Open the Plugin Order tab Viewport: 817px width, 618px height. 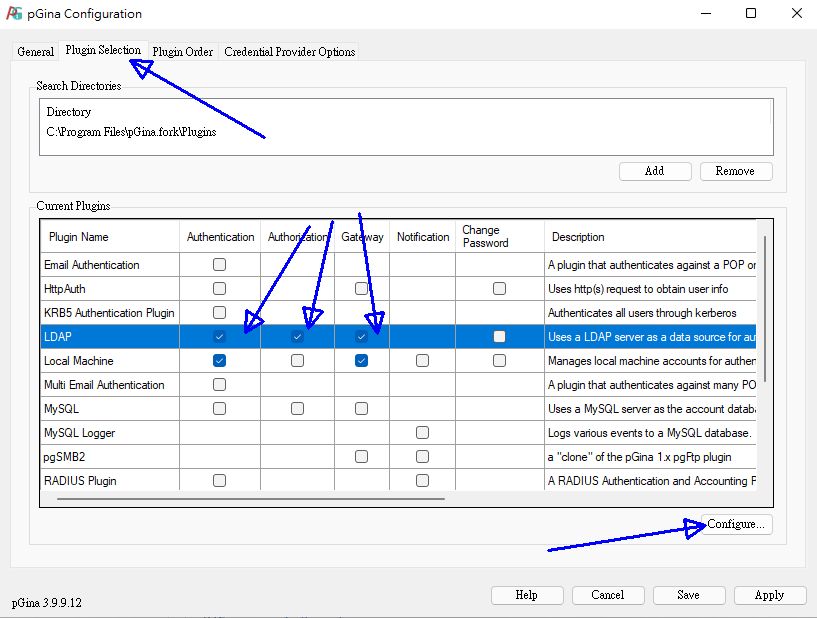click(x=182, y=52)
